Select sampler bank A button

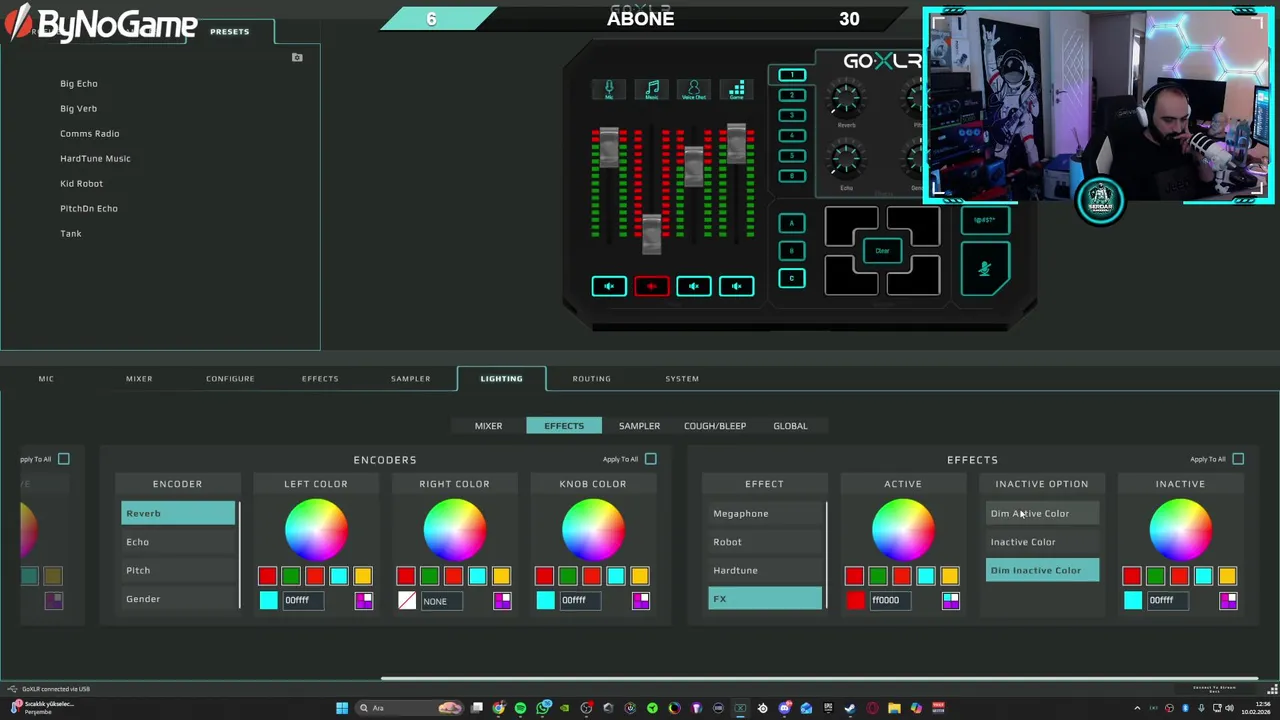point(792,224)
